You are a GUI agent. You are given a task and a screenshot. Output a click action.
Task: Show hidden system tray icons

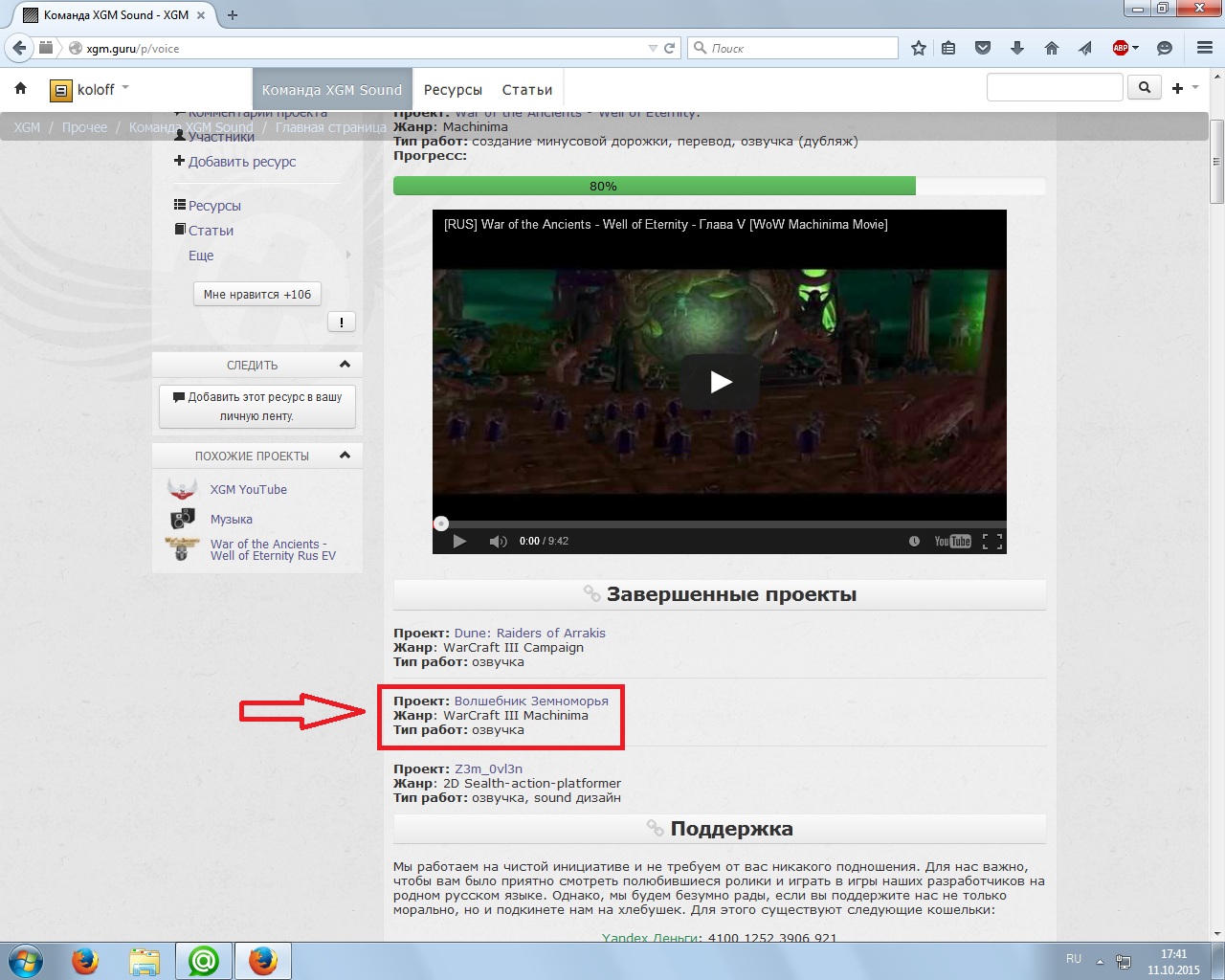pyautogui.click(x=1100, y=961)
